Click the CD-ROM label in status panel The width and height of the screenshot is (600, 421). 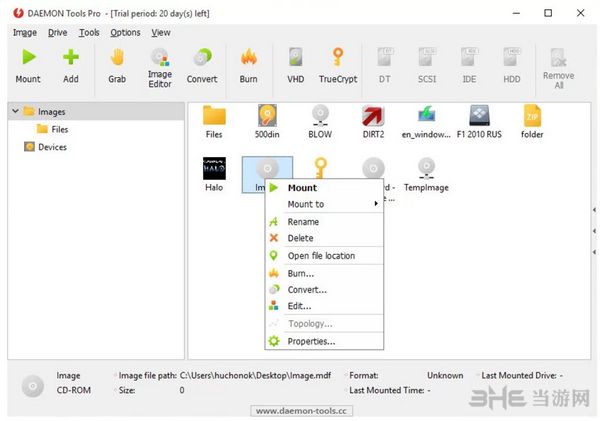pyautogui.click(x=74, y=390)
